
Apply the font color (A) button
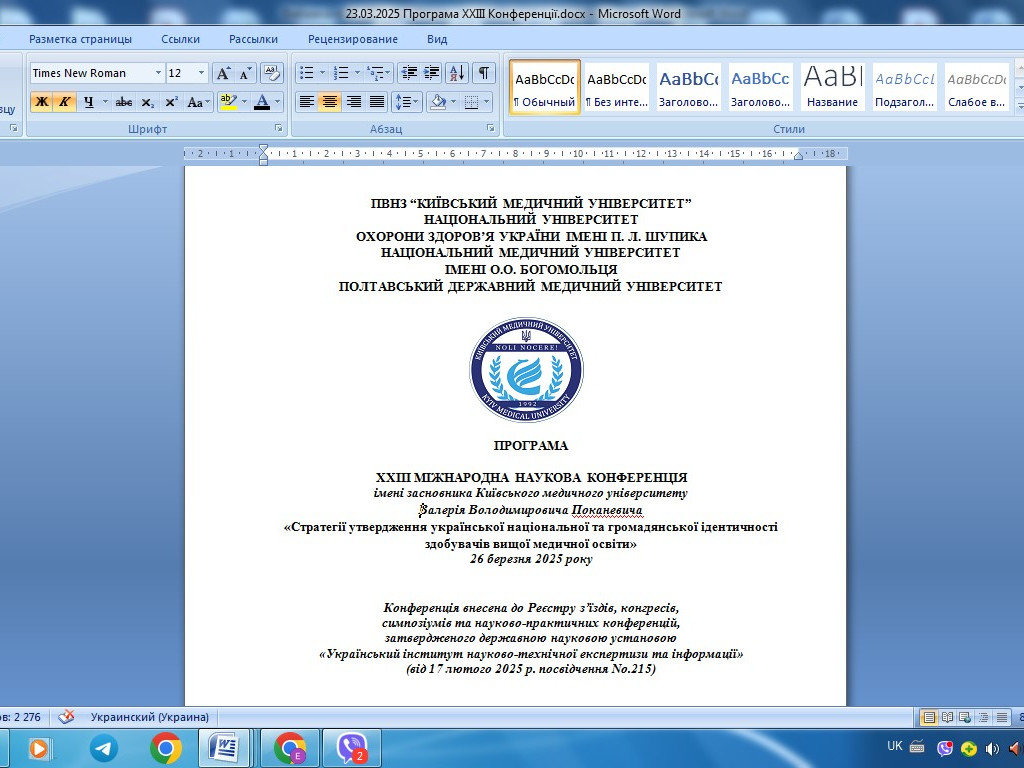pos(262,102)
